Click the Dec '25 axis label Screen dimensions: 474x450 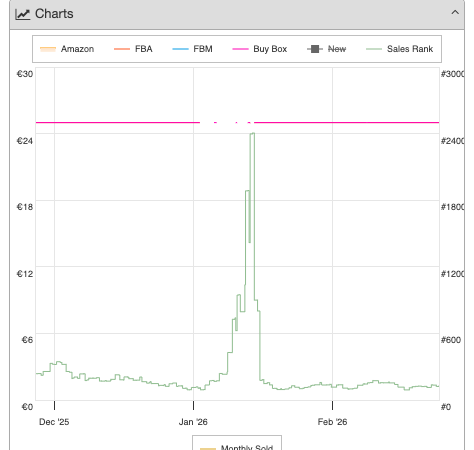click(x=54, y=422)
